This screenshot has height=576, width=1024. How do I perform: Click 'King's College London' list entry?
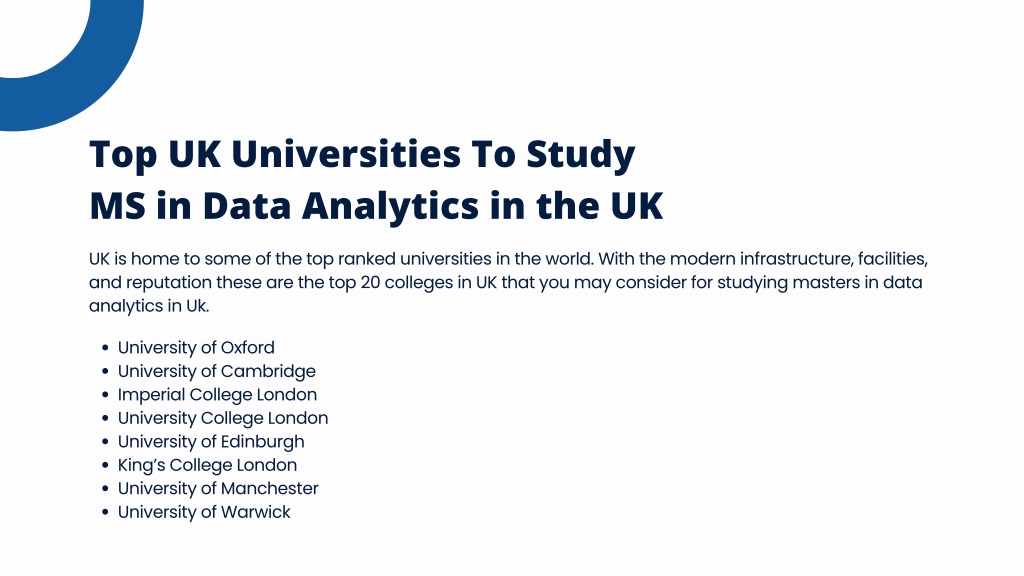coord(207,465)
